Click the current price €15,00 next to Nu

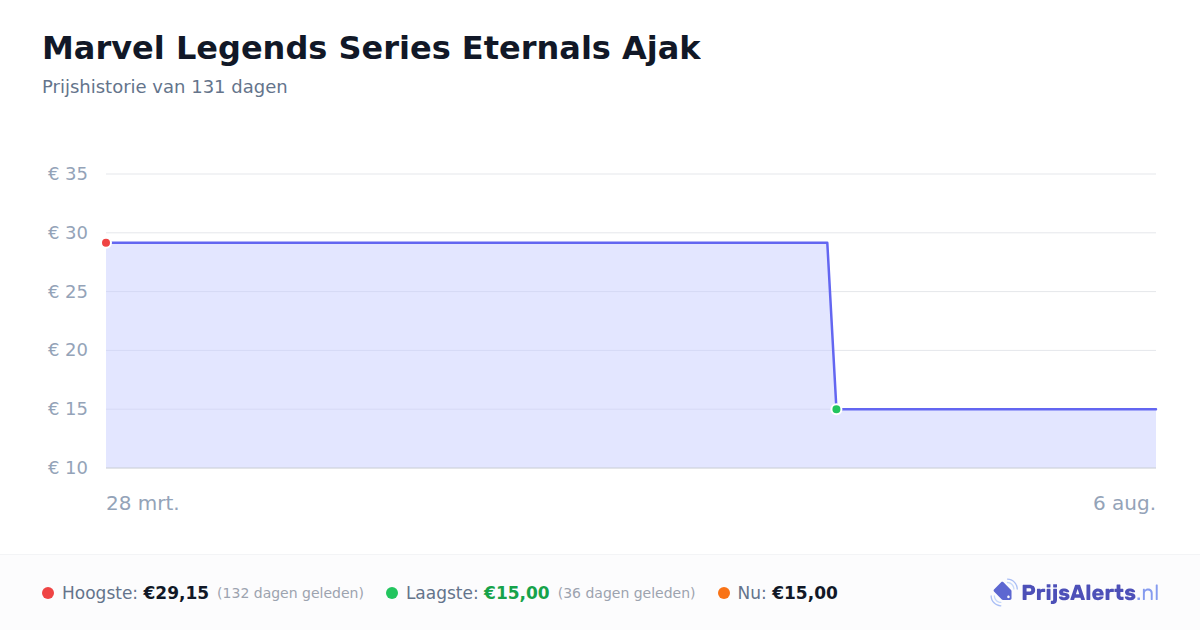tap(805, 593)
